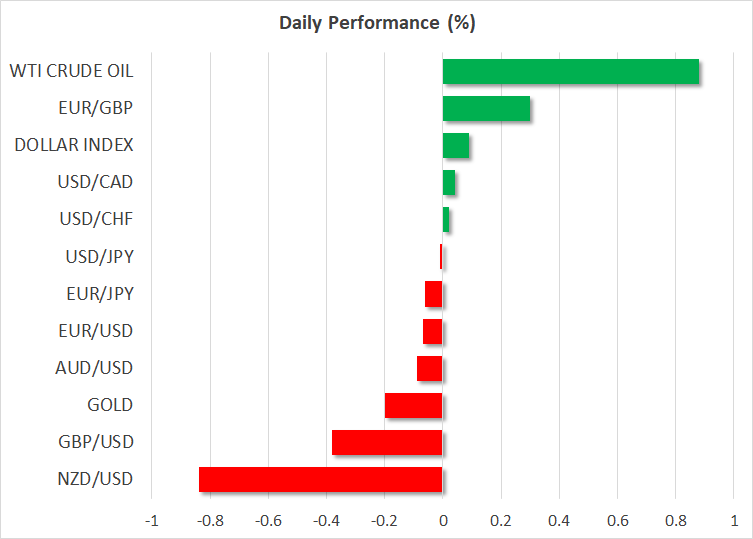Click the Daily Performance (%) chart title

(x=376, y=22)
